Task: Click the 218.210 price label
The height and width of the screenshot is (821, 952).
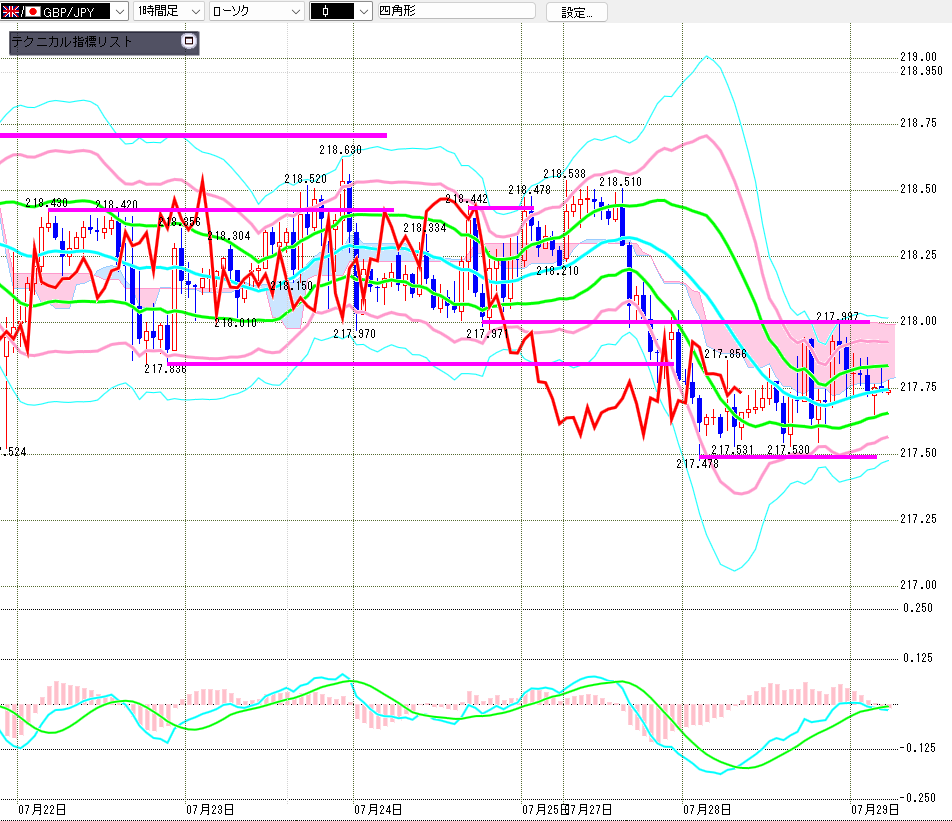Action: (x=557, y=271)
